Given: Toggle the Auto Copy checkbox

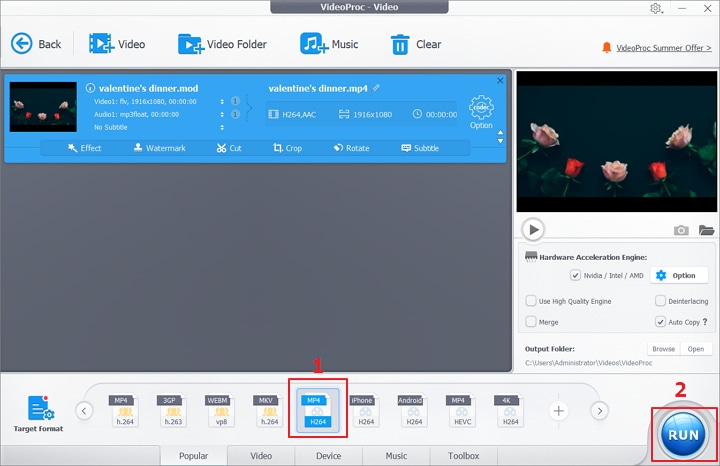Looking at the screenshot, I should tap(660, 321).
